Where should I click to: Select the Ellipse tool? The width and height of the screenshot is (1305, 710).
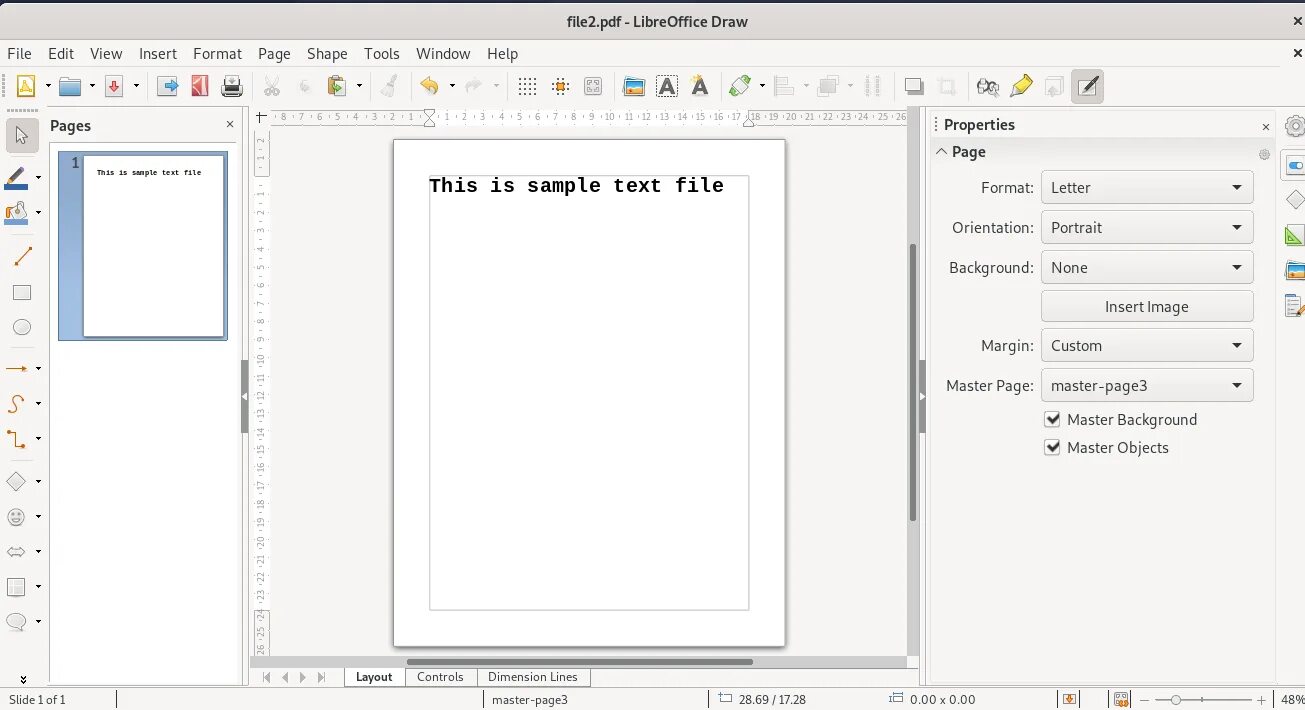(22, 327)
